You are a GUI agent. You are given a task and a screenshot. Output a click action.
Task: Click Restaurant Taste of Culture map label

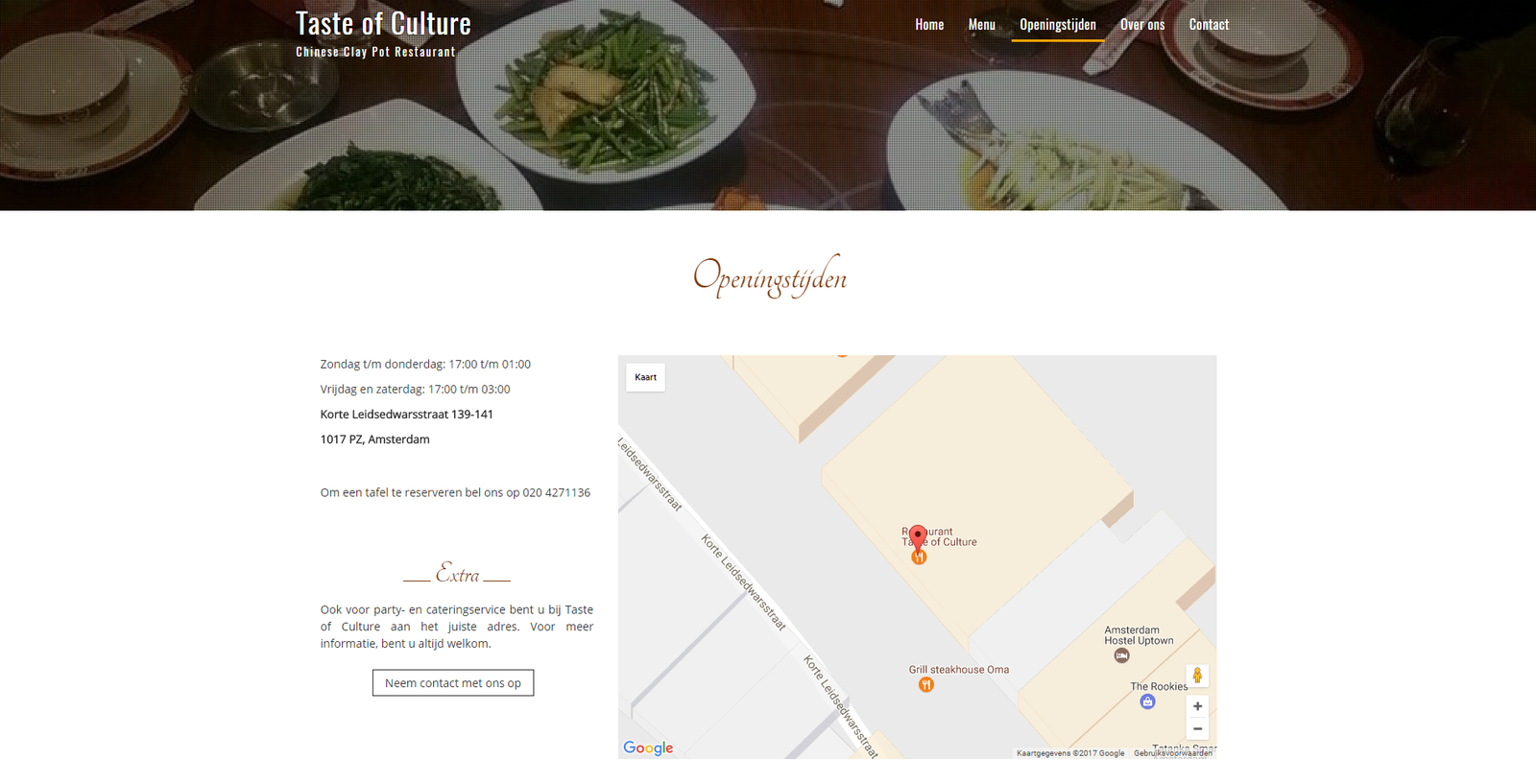pyautogui.click(x=941, y=536)
